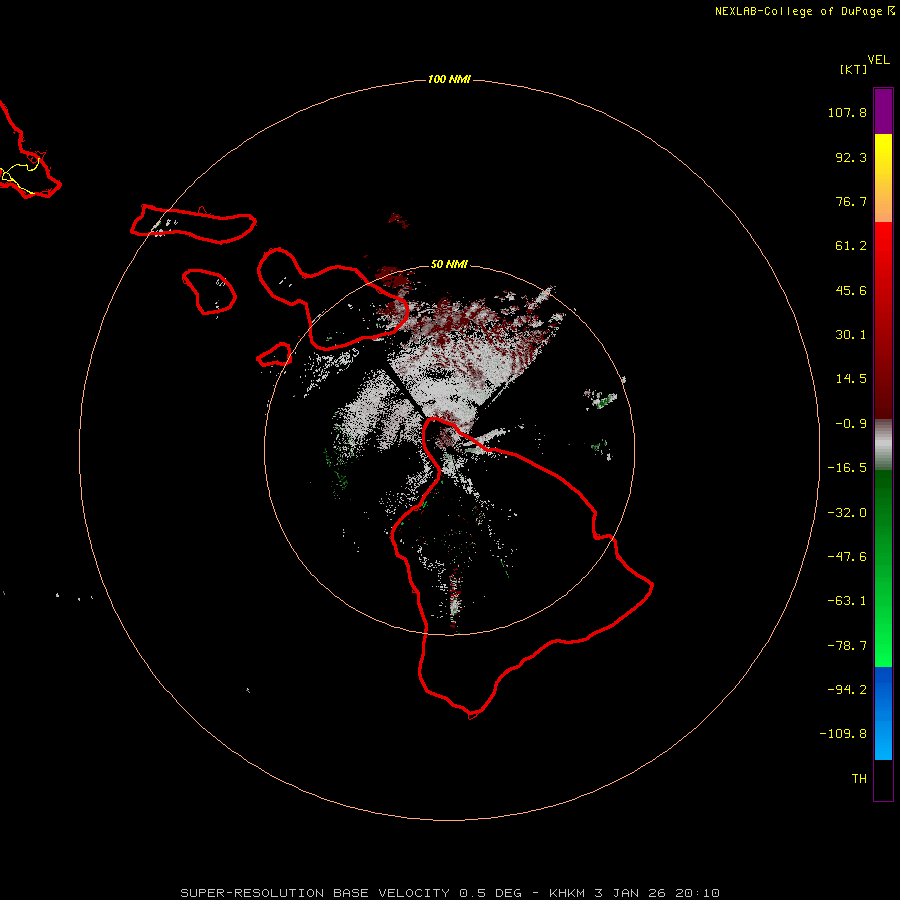Click the 30.1 velocity scale value
The width and height of the screenshot is (900, 900).
(x=851, y=335)
